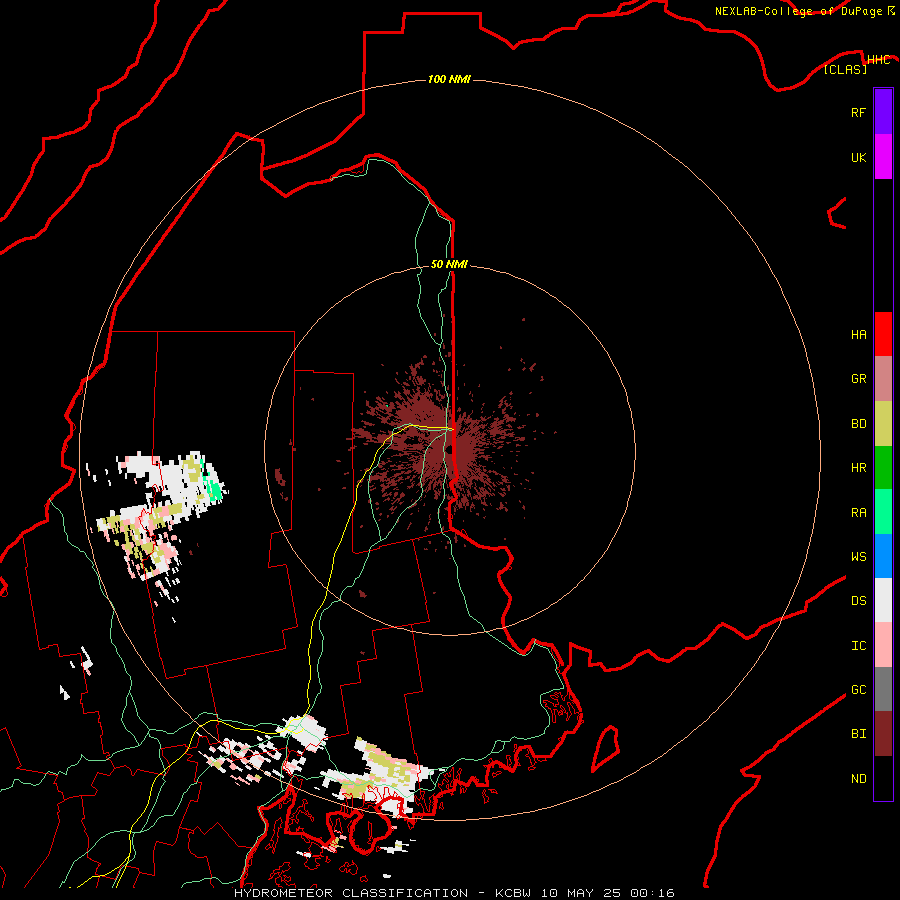Select the GC gray legend swatch
The image size is (900, 900).
click(883, 689)
